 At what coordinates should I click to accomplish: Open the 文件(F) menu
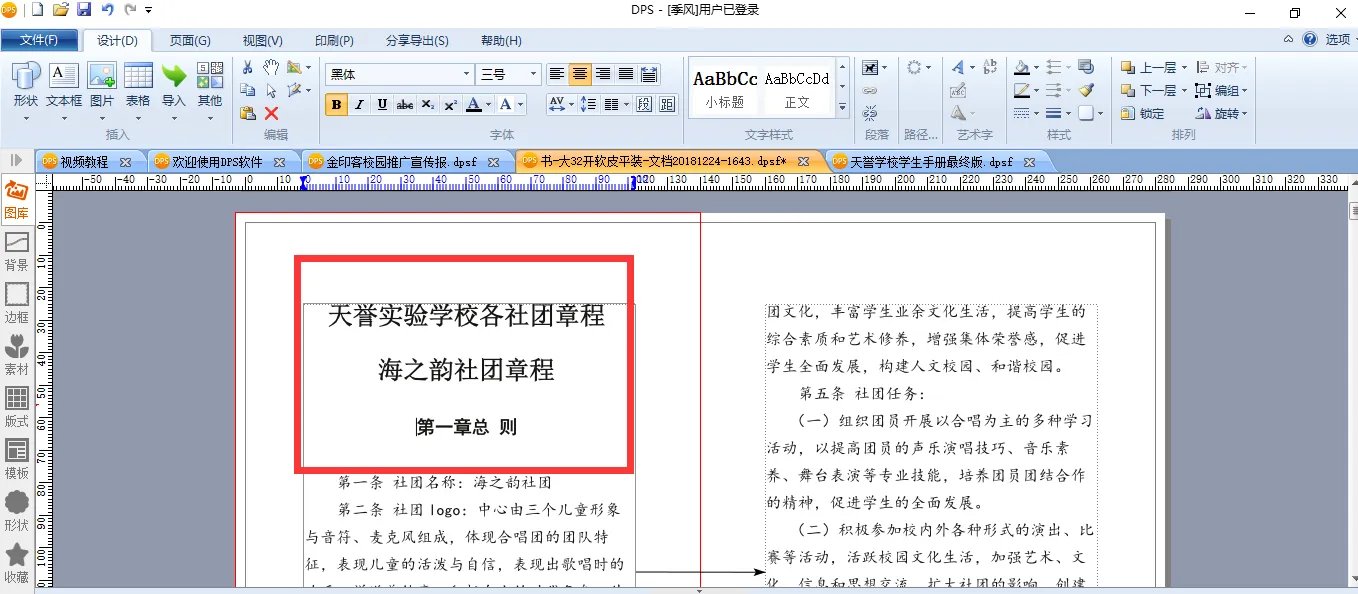click(39, 40)
